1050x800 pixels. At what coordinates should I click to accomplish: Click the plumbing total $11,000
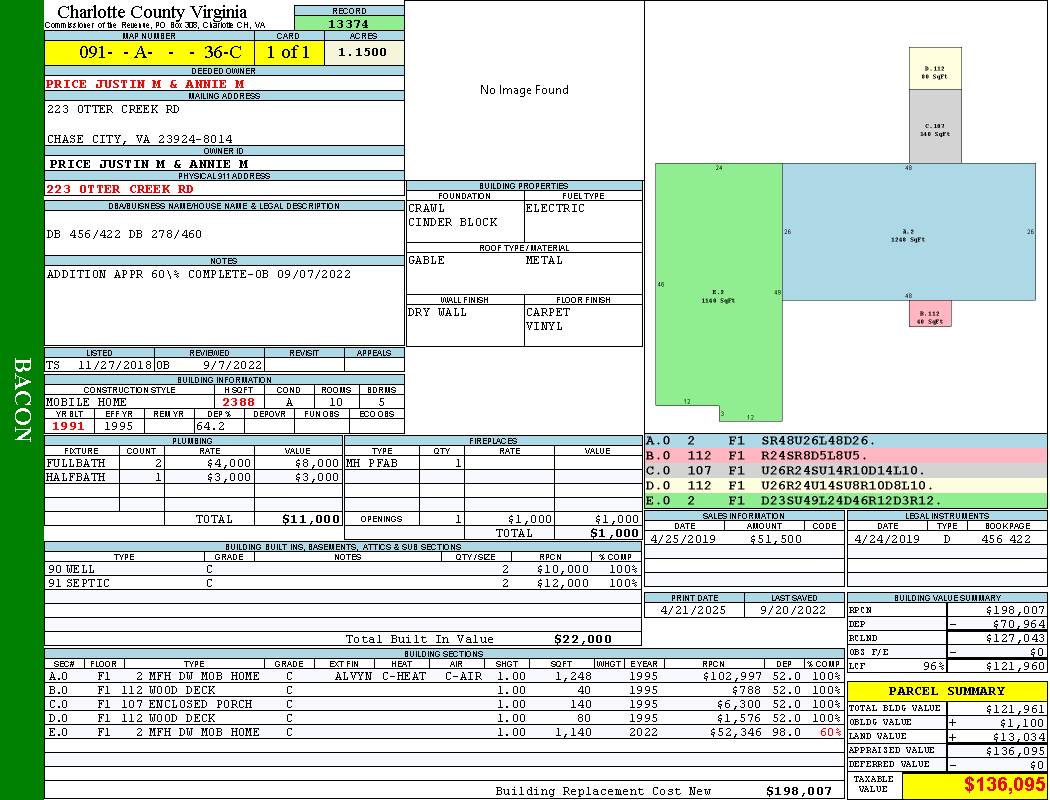click(x=311, y=519)
